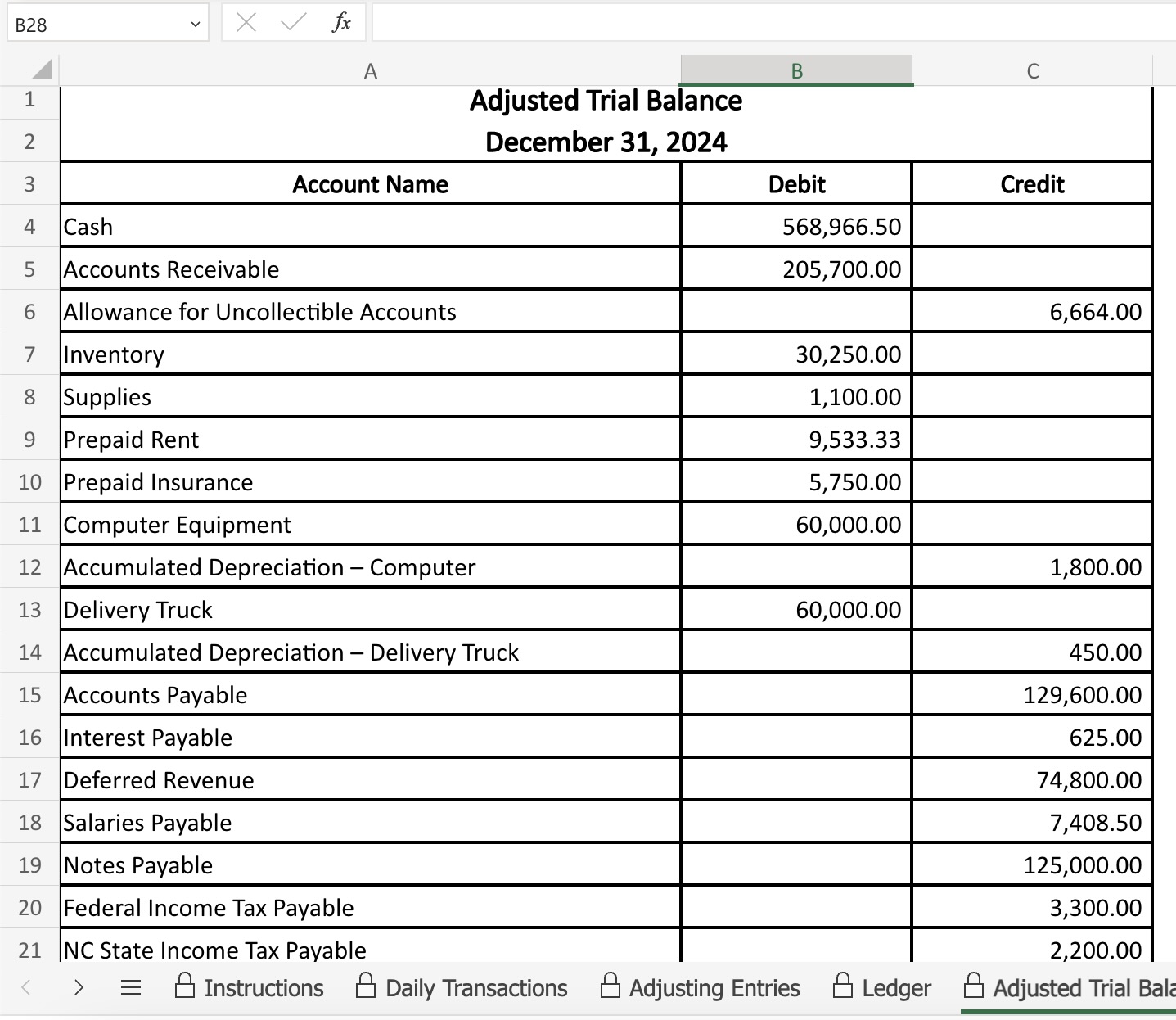Click the Credit header cell

coord(1032,184)
